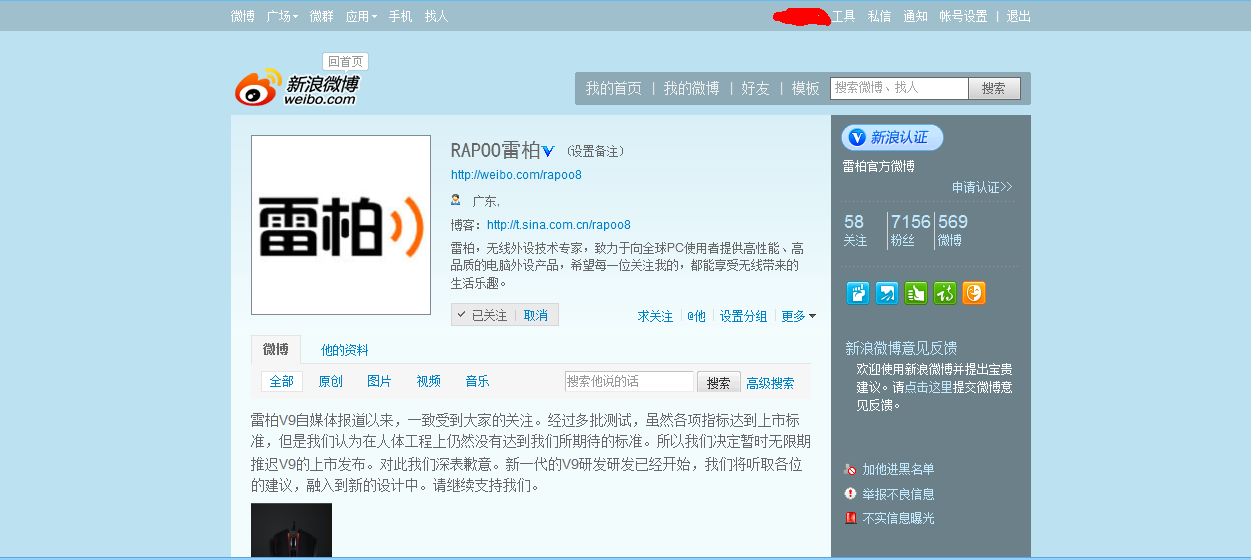Viewport: 1251px width, 560px height.
Task: Click the location person icon before 广东
Action: pyautogui.click(x=456, y=200)
